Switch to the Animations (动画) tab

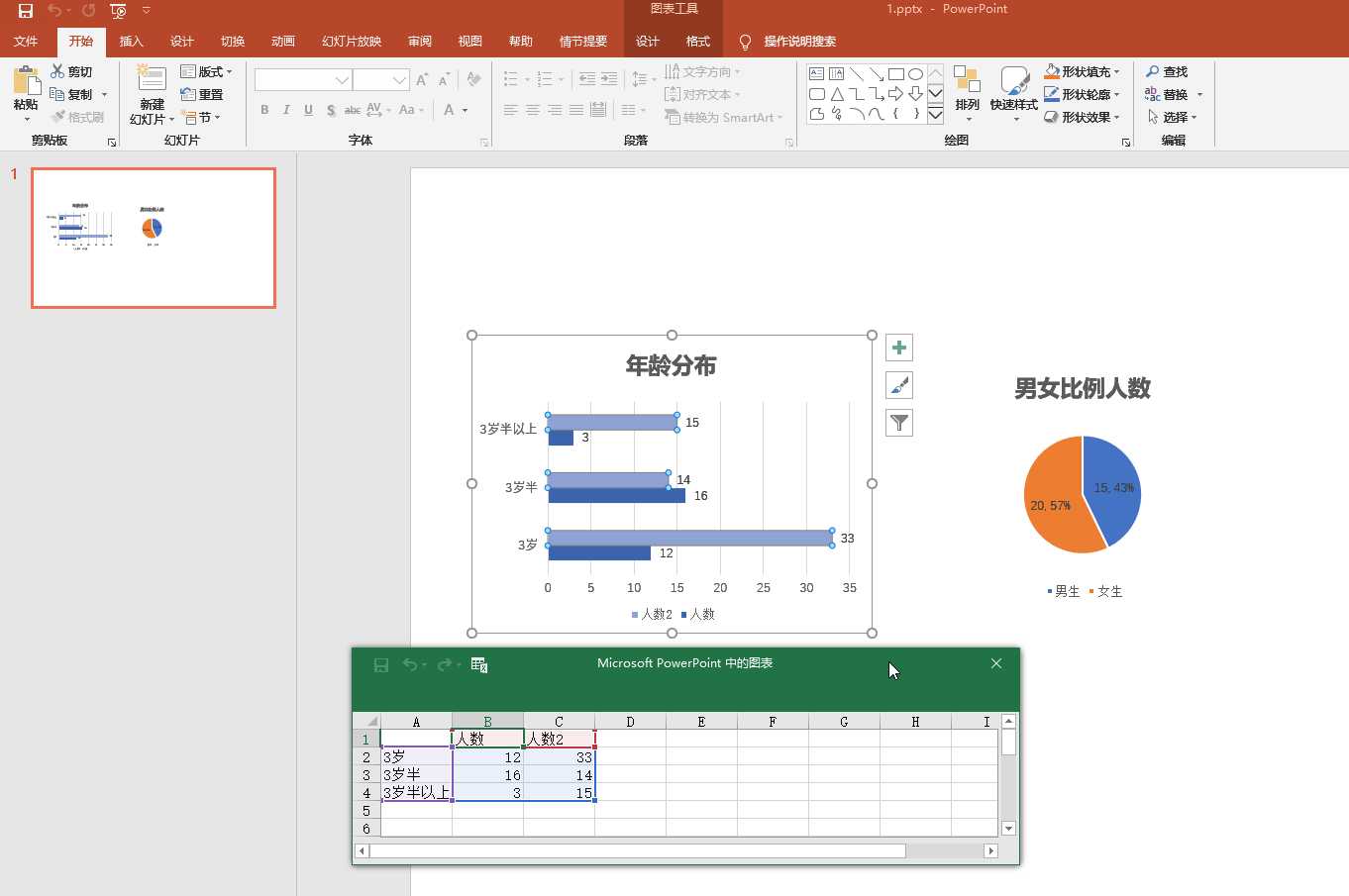click(x=283, y=42)
